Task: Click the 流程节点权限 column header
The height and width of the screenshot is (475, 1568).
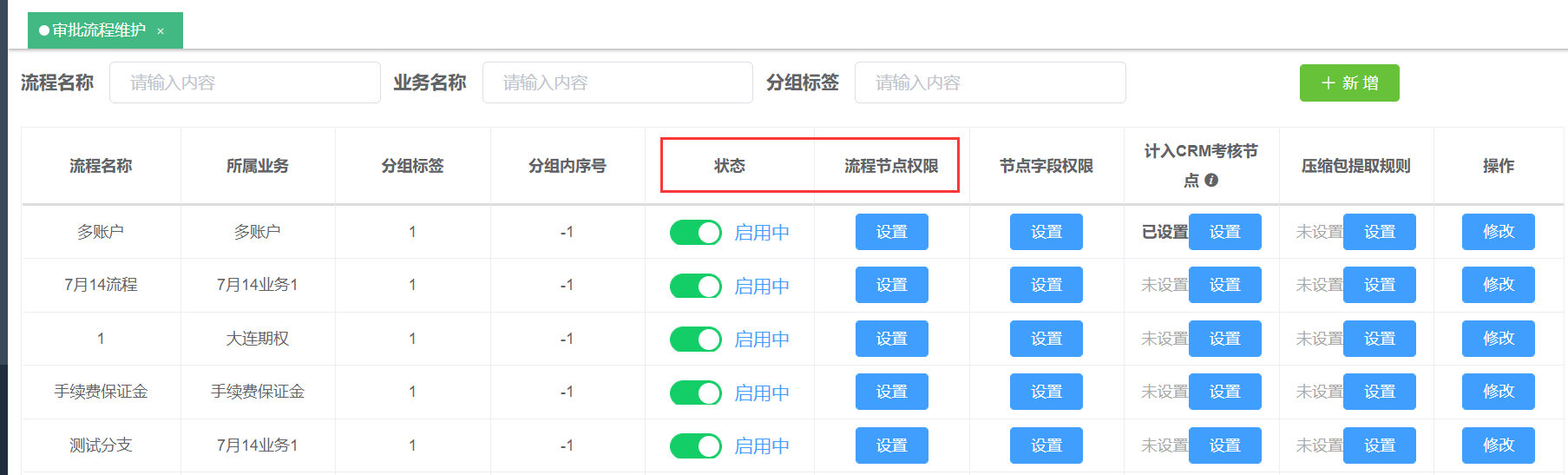Action: pos(892,166)
